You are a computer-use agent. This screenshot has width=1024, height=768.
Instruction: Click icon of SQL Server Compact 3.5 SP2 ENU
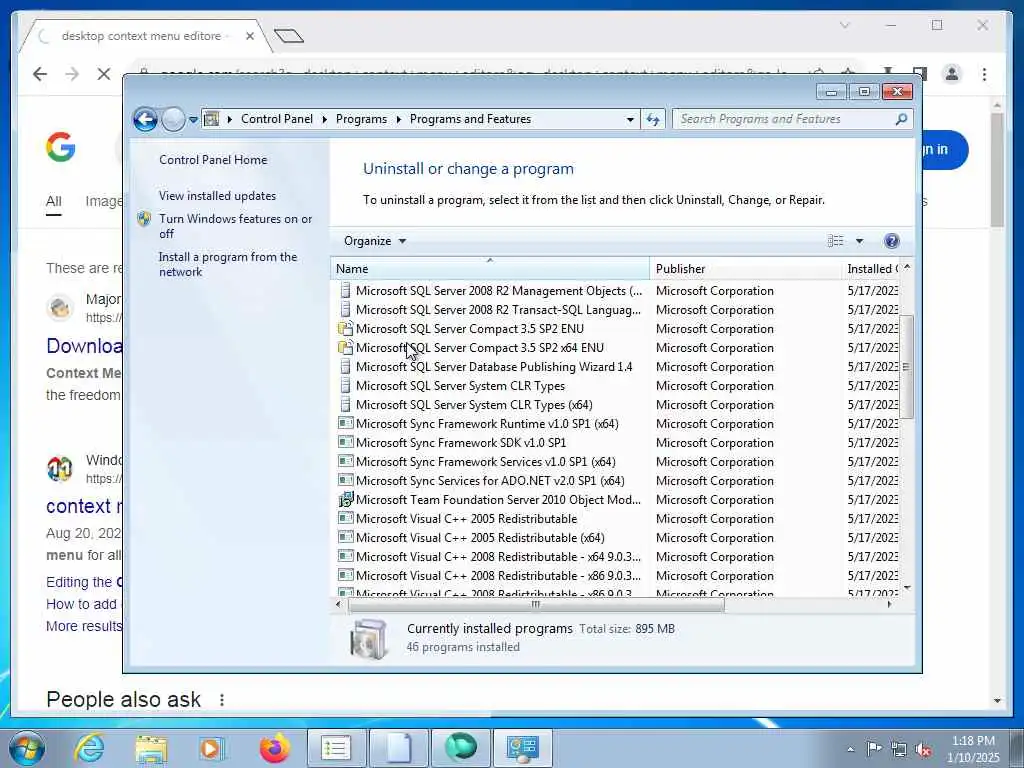click(345, 328)
